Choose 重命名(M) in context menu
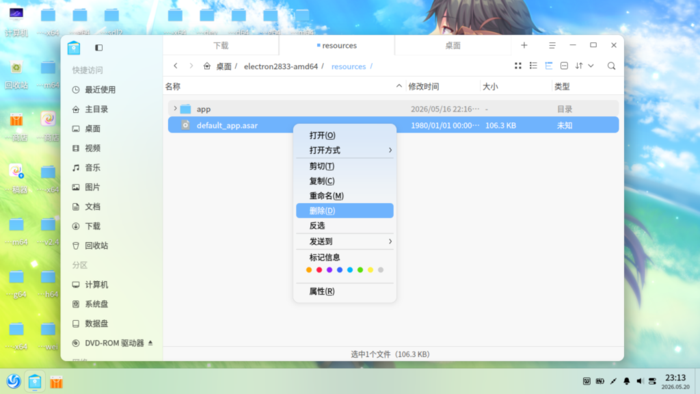The width and height of the screenshot is (700, 394). (x=345, y=196)
